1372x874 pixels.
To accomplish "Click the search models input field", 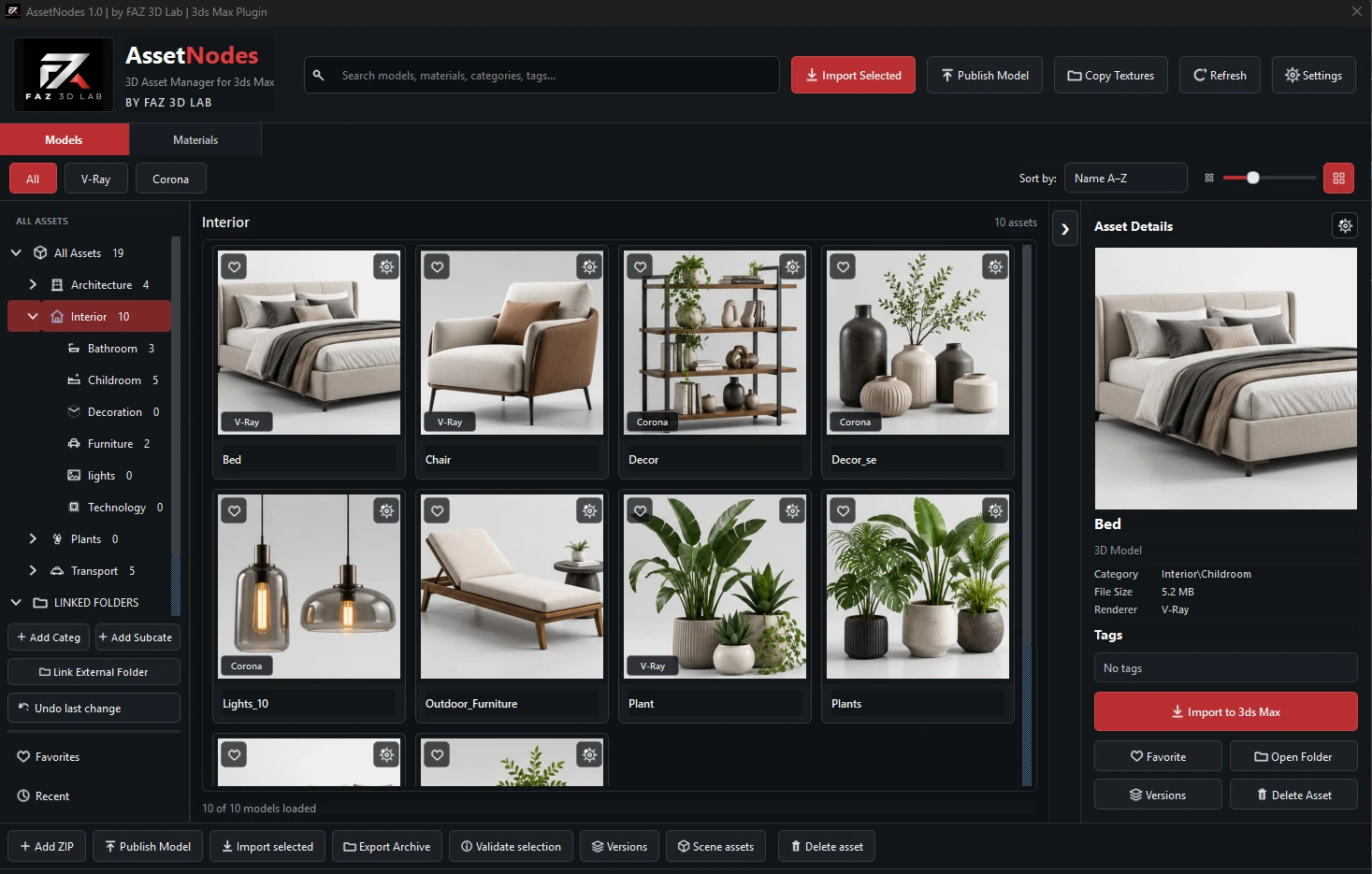I will 542,75.
